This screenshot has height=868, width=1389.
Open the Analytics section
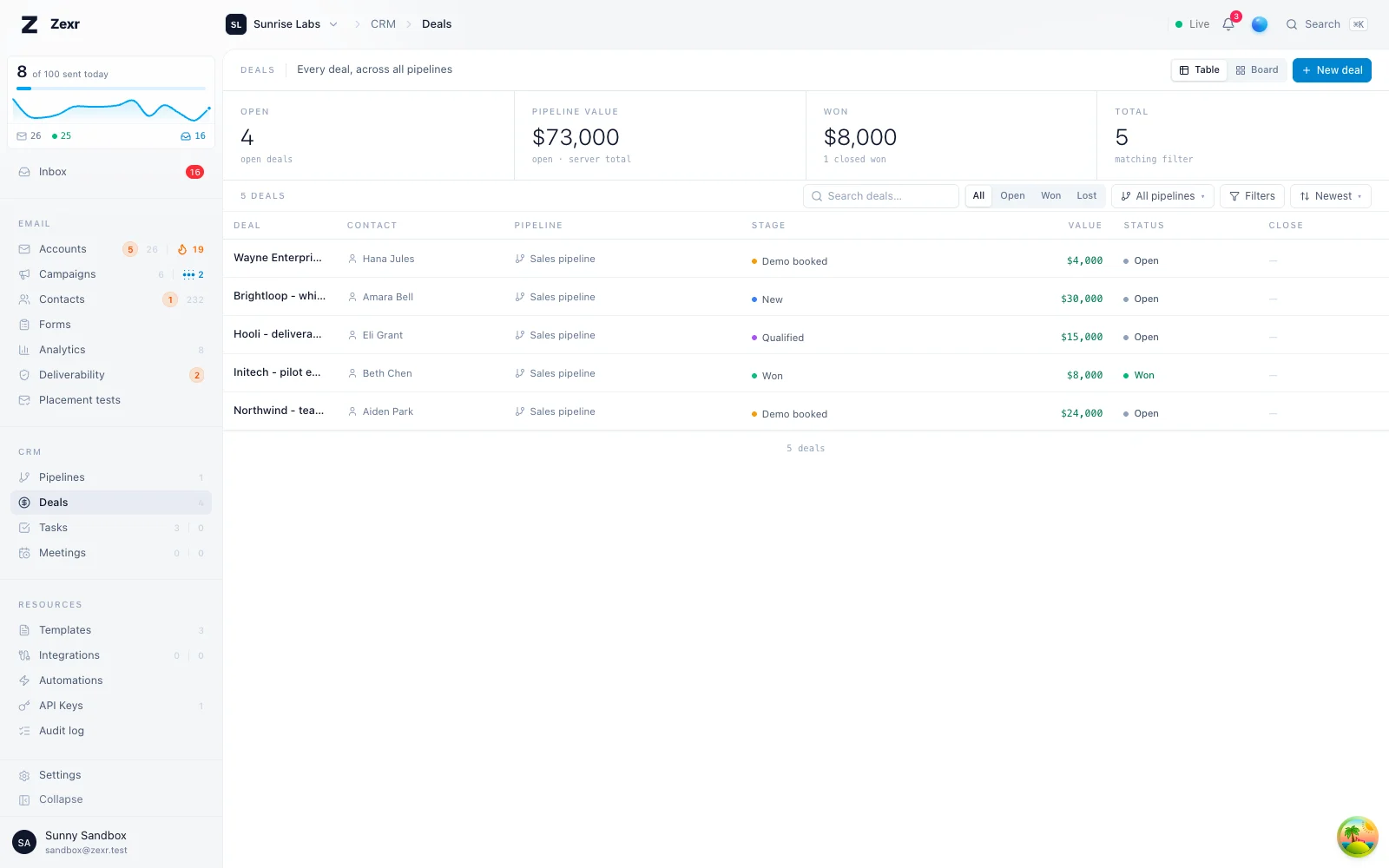coord(111,350)
